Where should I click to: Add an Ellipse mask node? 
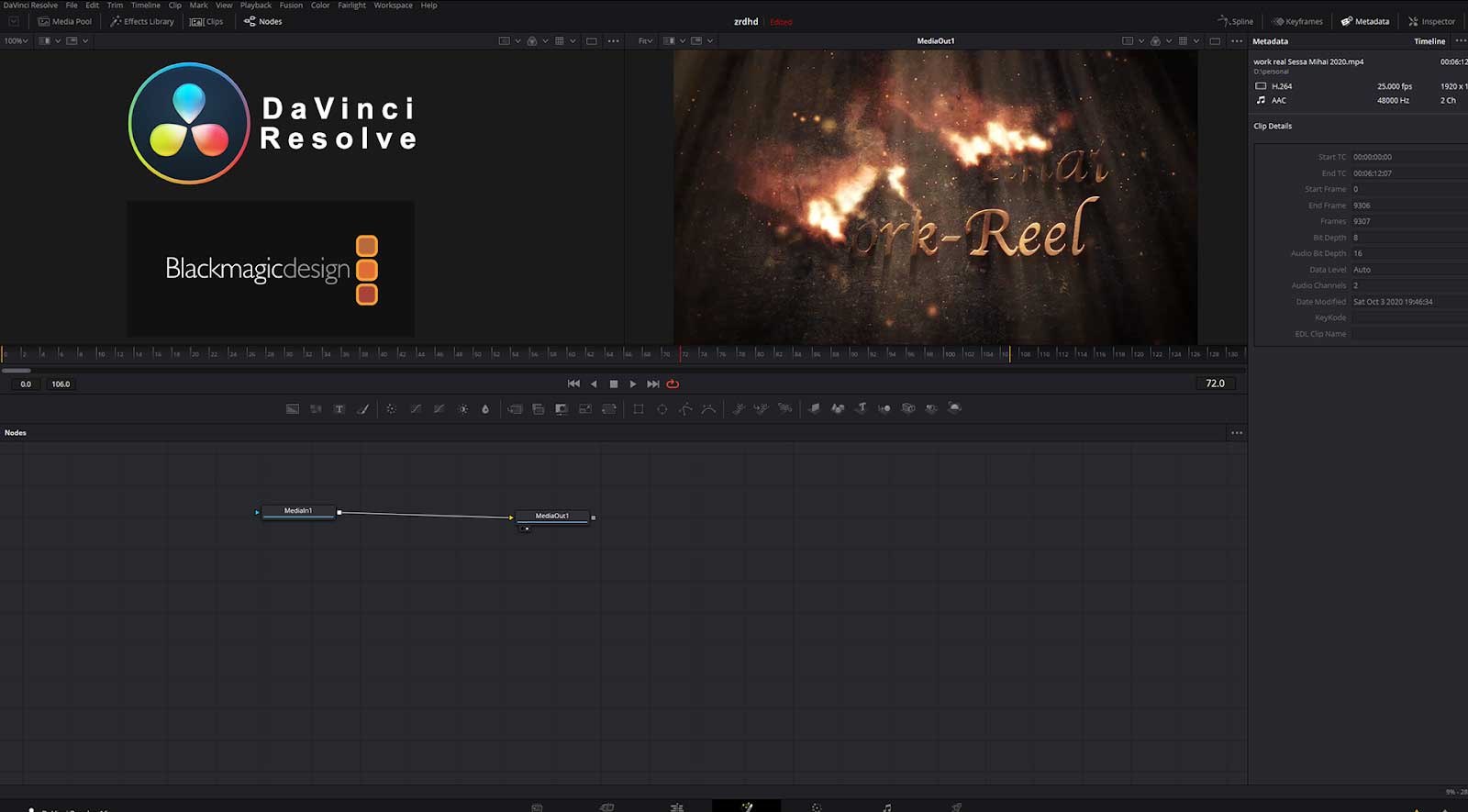(x=662, y=409)
